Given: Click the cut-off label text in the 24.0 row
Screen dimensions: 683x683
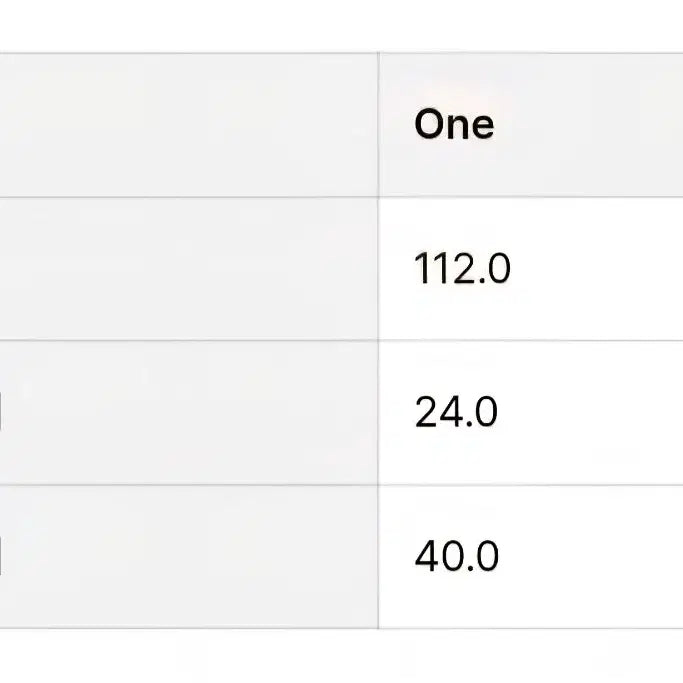Looking at the screenshot, I should [x=1, y=413].
